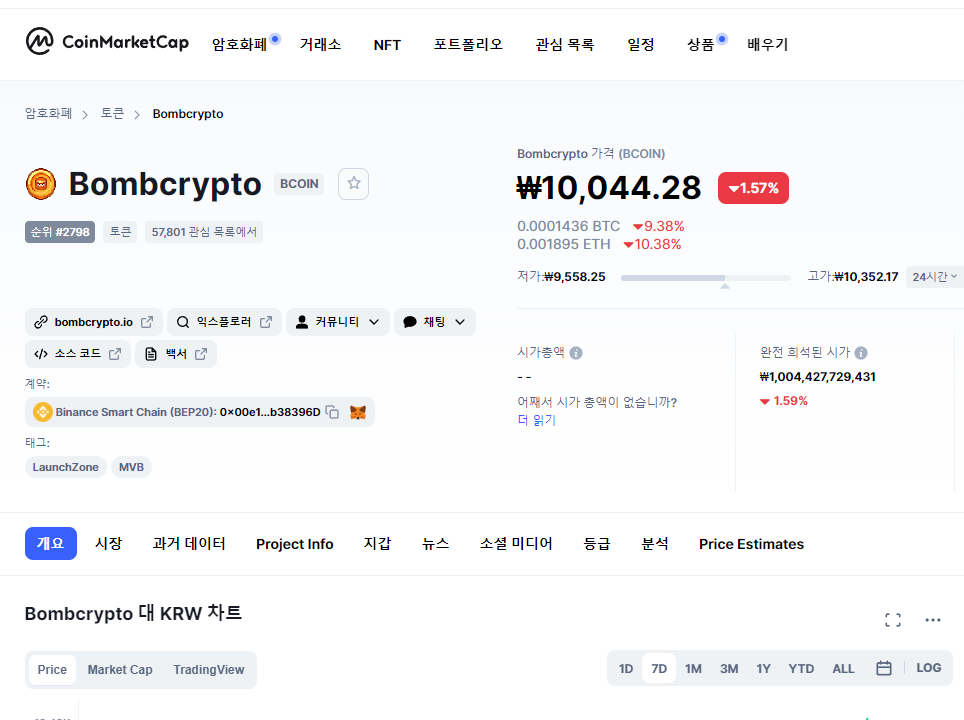Switch to the 과거 데이터 tab
The height and width of the screenshot is (720, 964).
coord(189,544)
